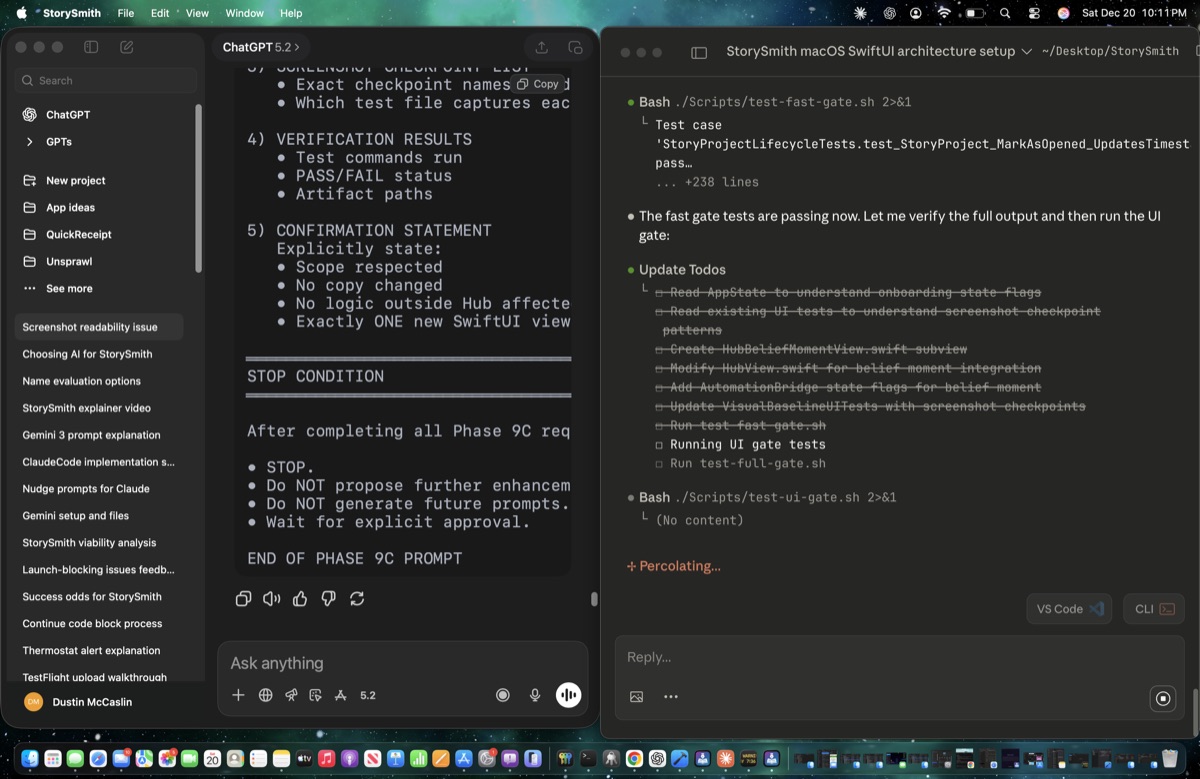Viewport: 1200px width, 779px height.
Task: Start voice mode in ChatGPT
Action: click(568, 694)
